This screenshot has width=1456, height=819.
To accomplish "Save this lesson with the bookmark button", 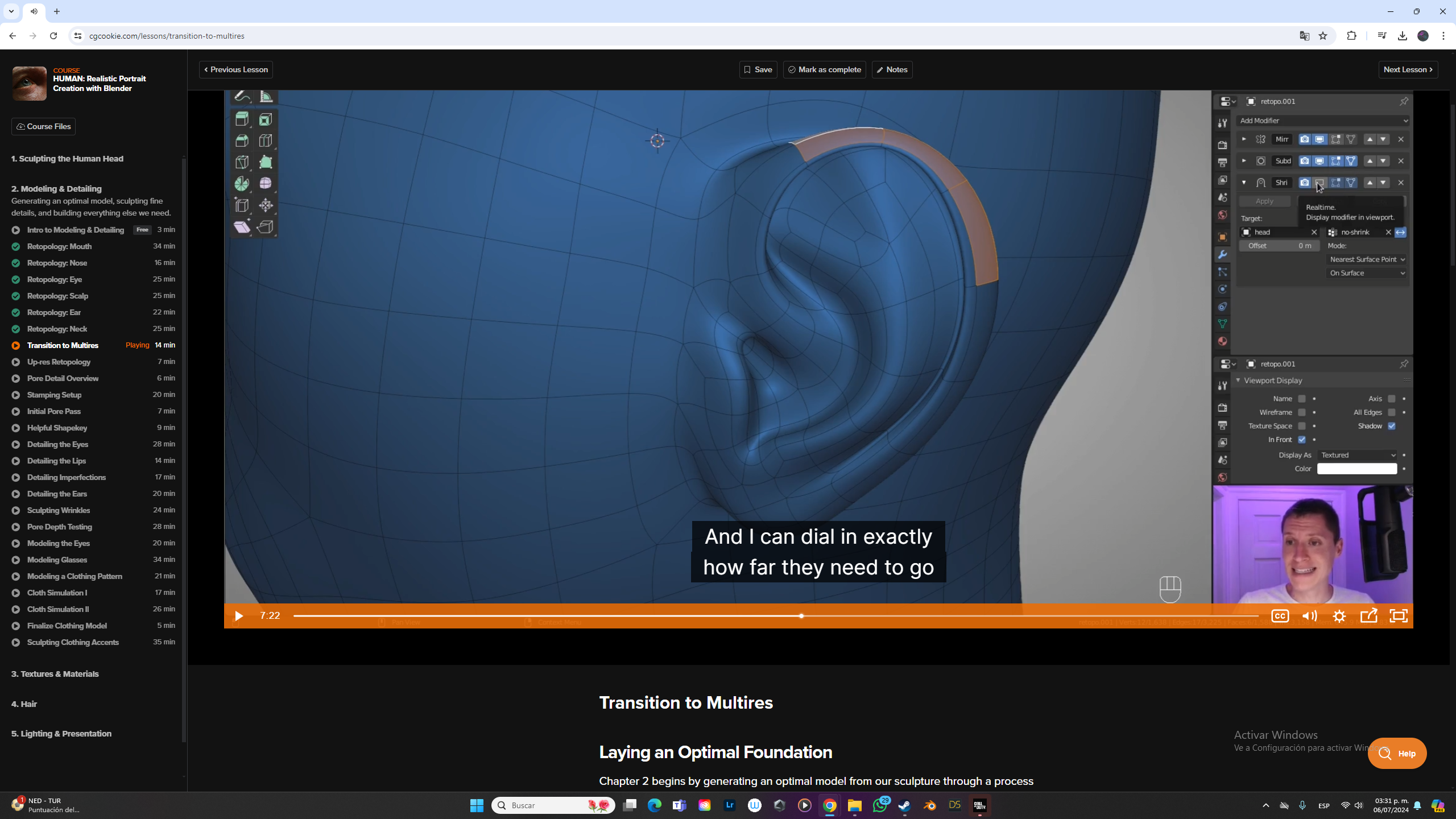I will point(758,69).
